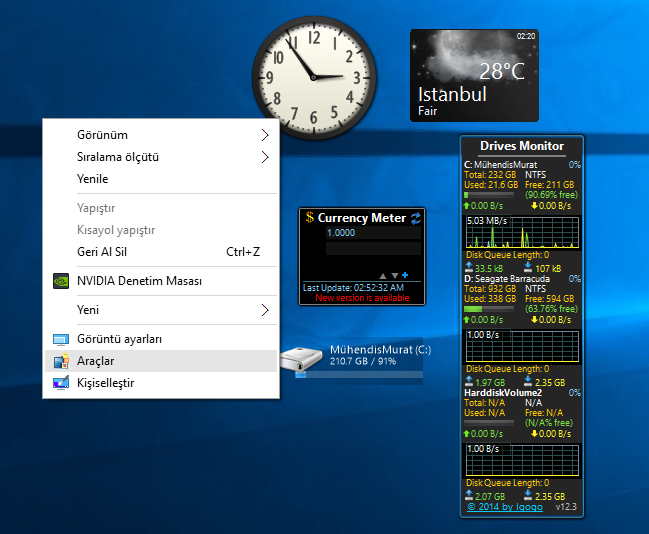Click 'New version is available' notice
The image size is (649, 534).
coord(362,298)
